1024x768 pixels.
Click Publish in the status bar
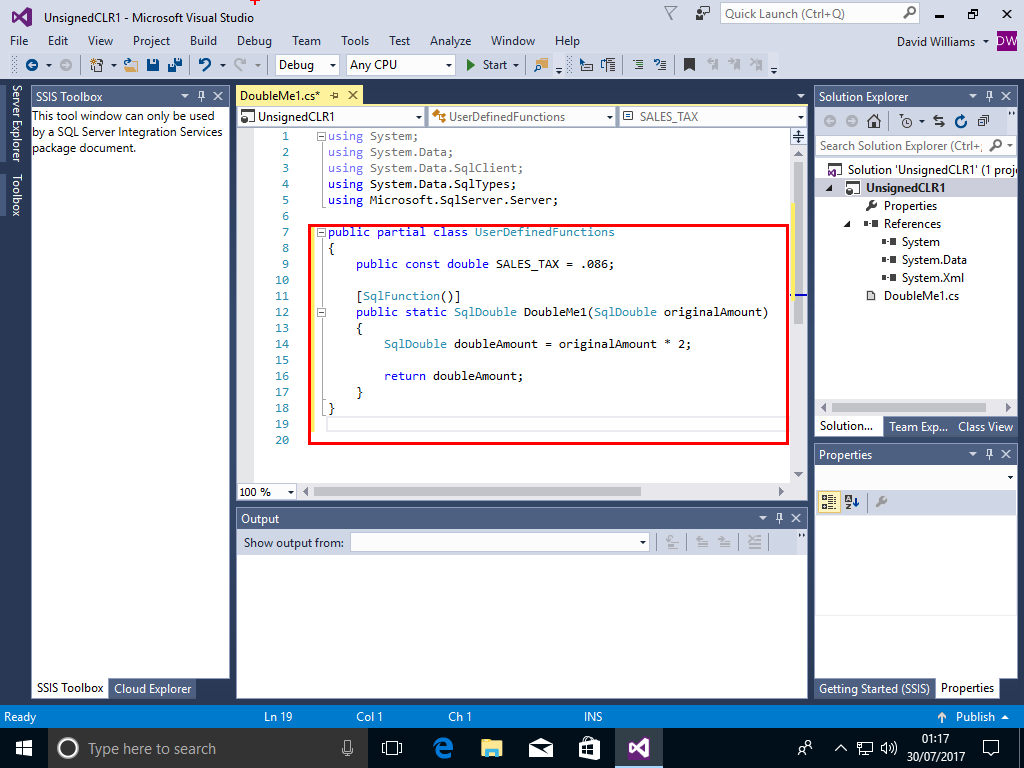click(975, 717)
